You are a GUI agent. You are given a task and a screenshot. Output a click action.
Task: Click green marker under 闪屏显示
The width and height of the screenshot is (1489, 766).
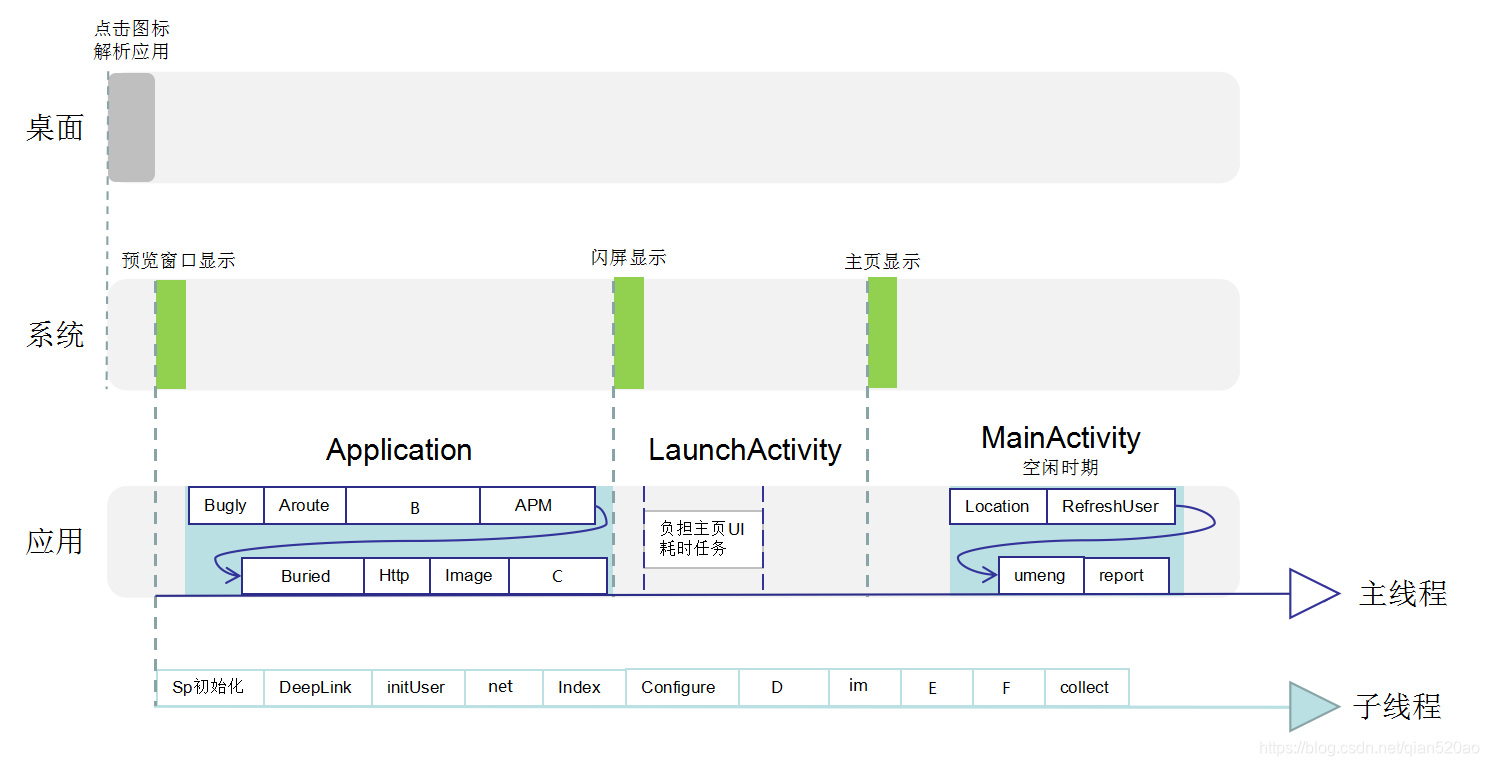[x=629, y=333]
